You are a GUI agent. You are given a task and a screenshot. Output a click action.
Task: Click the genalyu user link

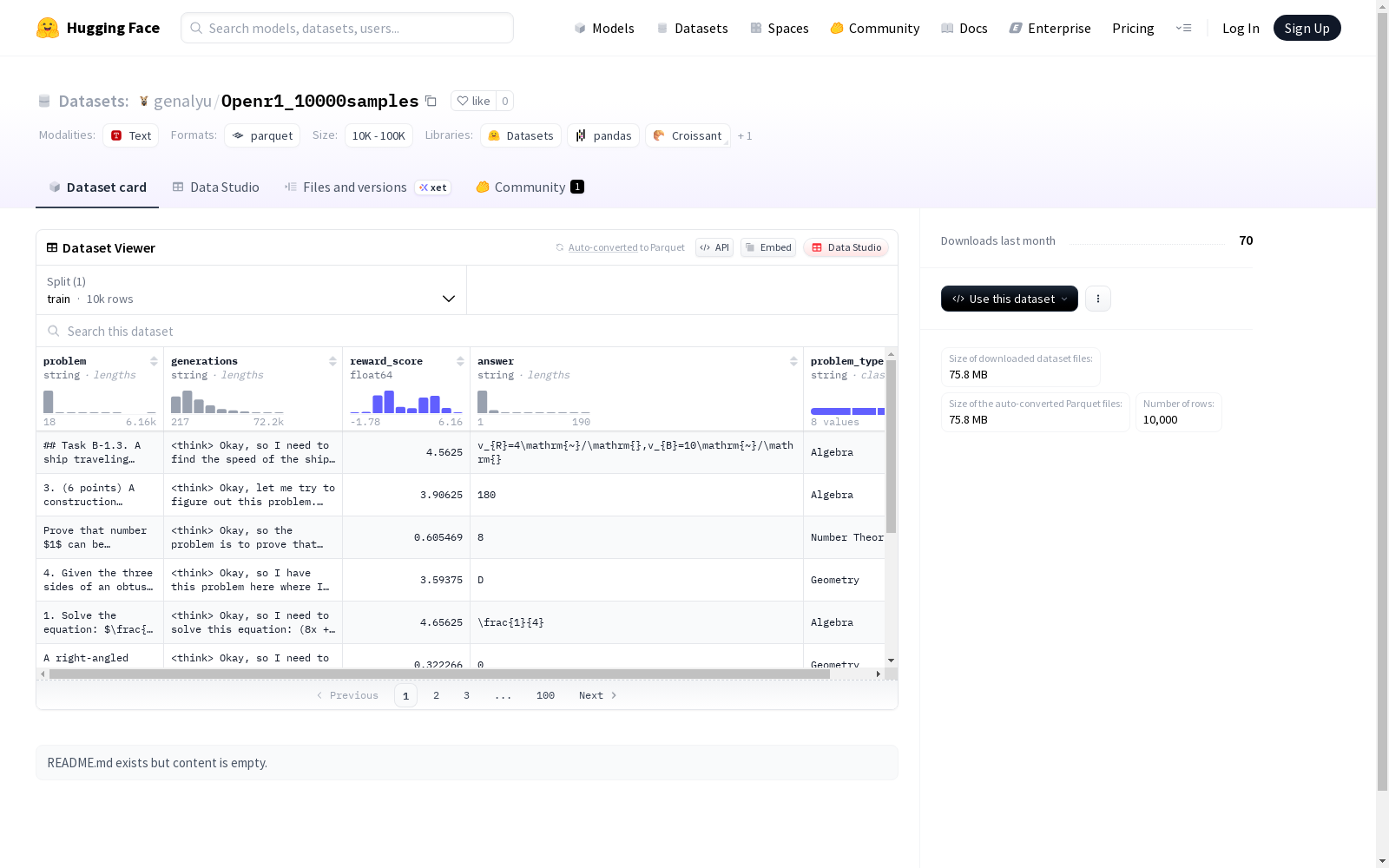pos(182,101)
